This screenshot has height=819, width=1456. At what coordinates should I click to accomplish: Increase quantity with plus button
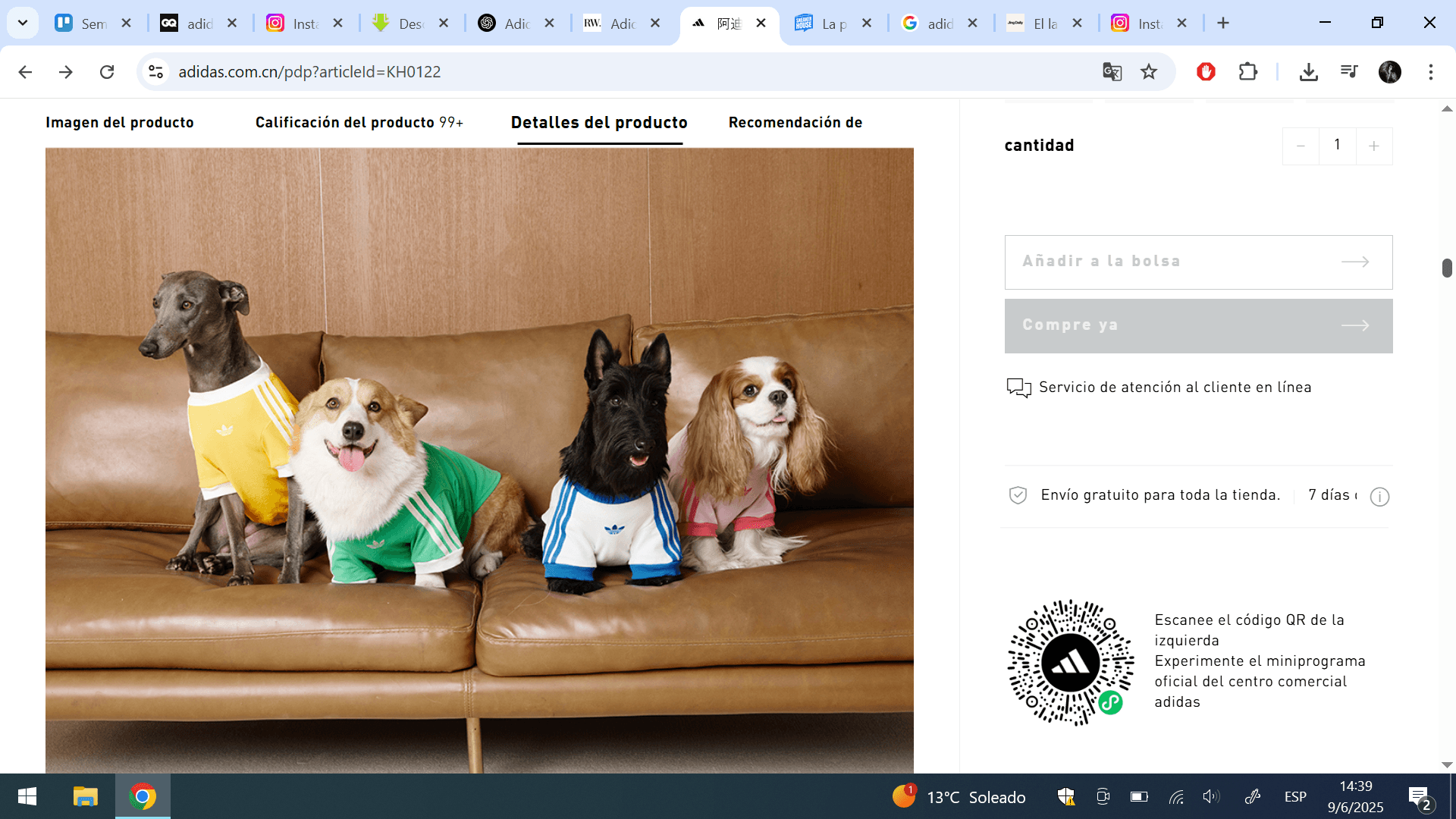[x=1373, y=146]
